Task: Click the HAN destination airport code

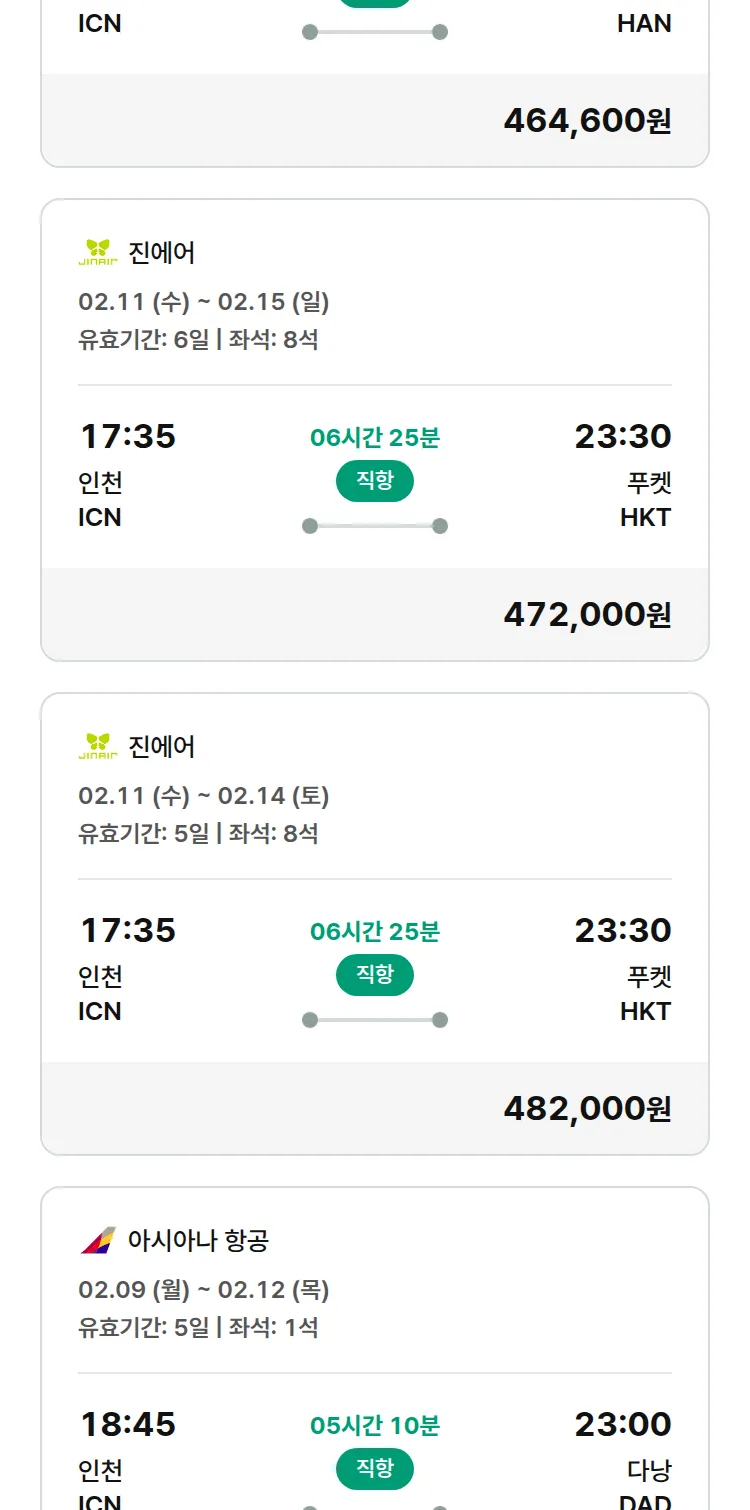Action: pyautogui.click(x=644, y=23)
